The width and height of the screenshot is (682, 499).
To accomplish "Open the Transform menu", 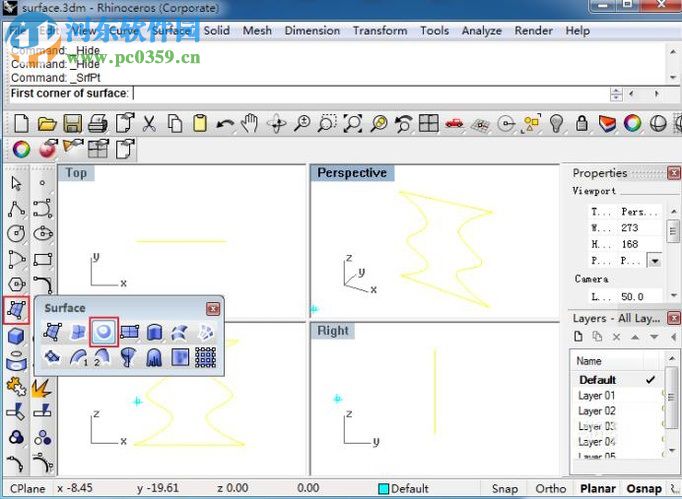I will (x=380, y=30).
